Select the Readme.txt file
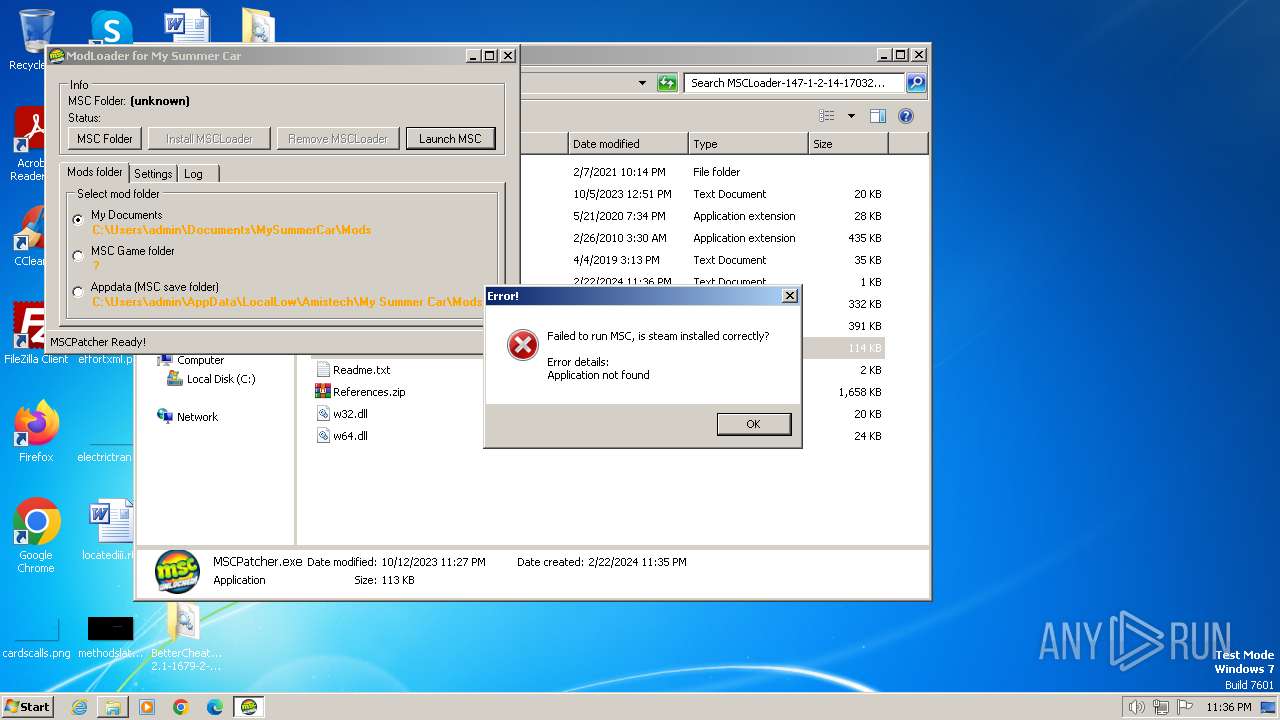 click(361, 370)
